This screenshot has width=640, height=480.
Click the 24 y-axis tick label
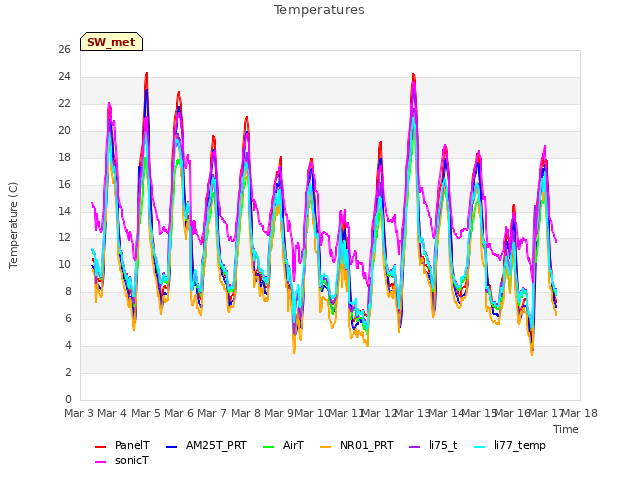[x=64, y=77]
